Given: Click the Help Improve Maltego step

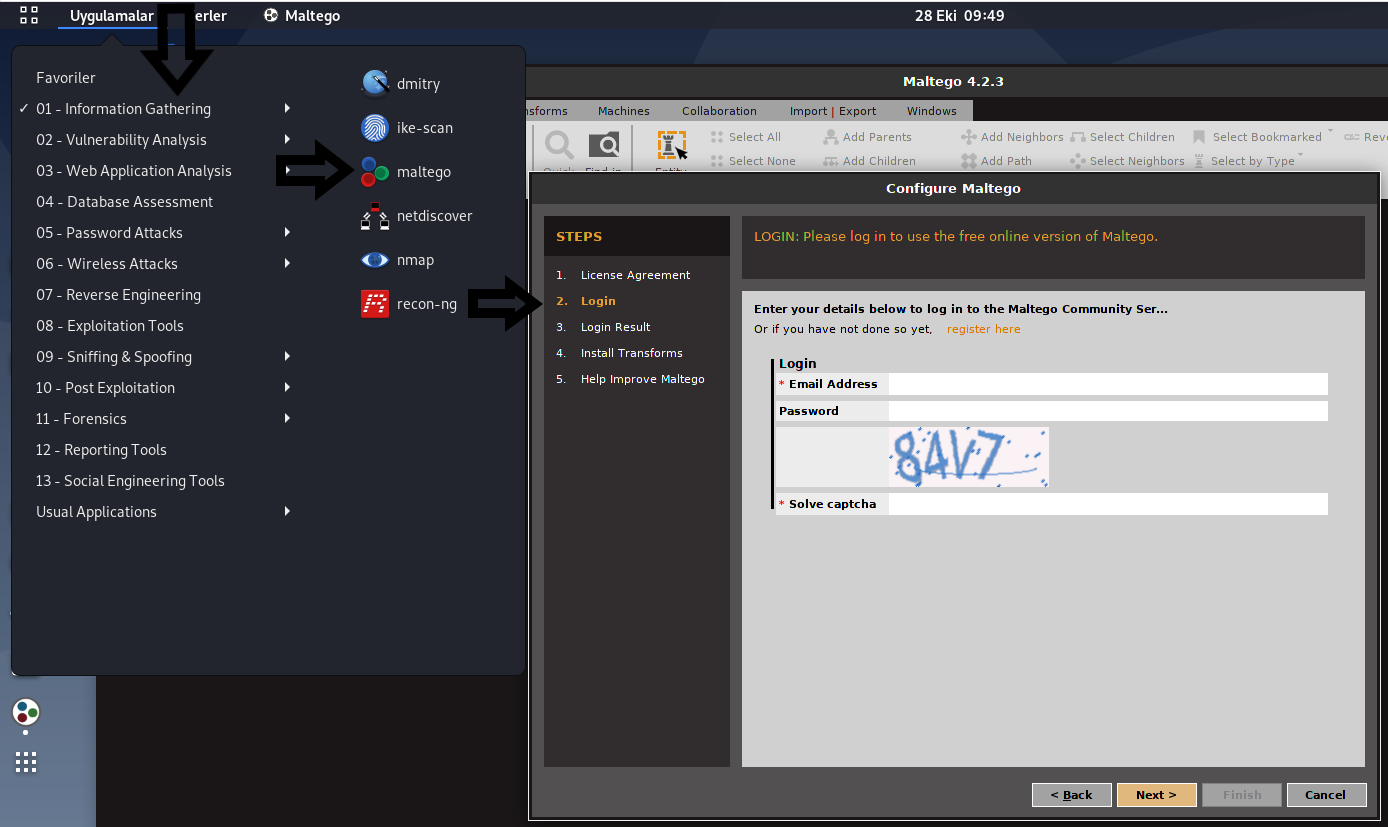Looking at the screenshot, I should coord(642,379).
